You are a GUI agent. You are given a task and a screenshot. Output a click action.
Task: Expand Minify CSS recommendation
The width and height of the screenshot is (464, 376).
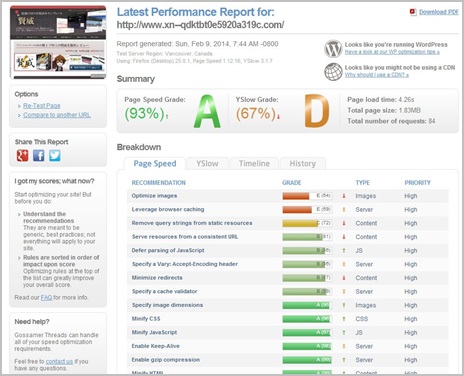pyautogui.click(x=146, y=319)
